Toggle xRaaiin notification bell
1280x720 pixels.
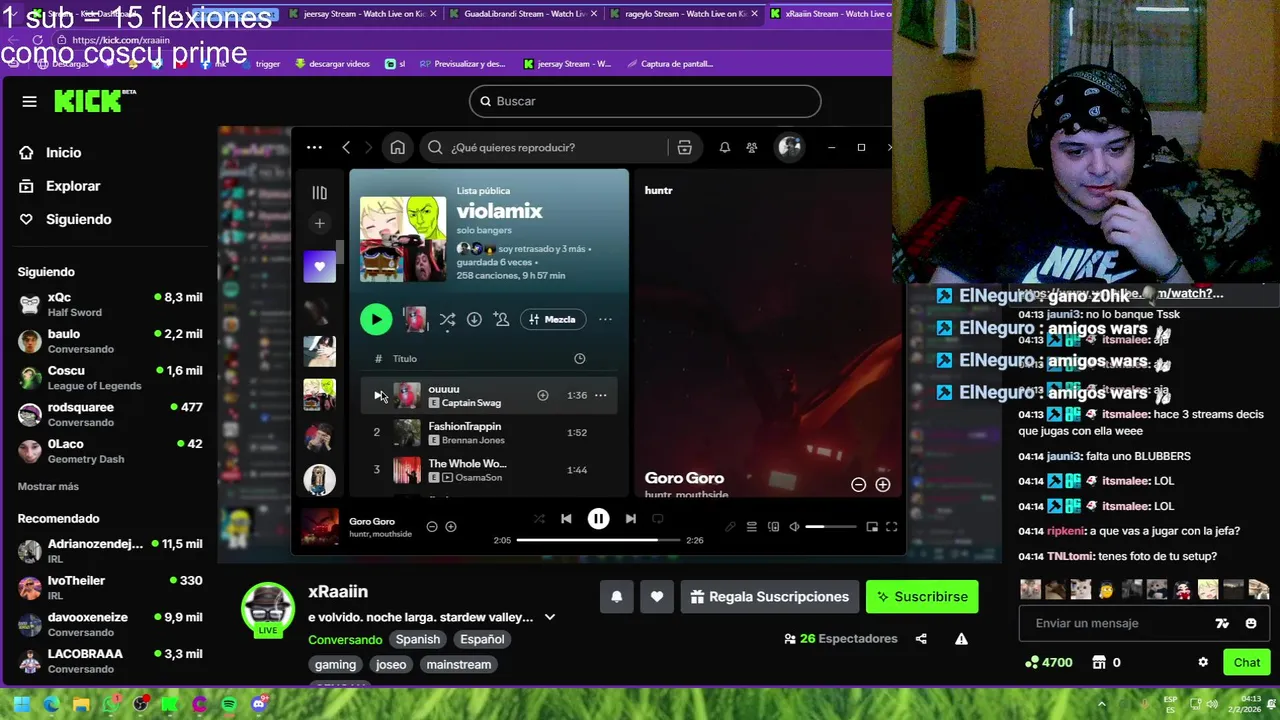(617, 596)
